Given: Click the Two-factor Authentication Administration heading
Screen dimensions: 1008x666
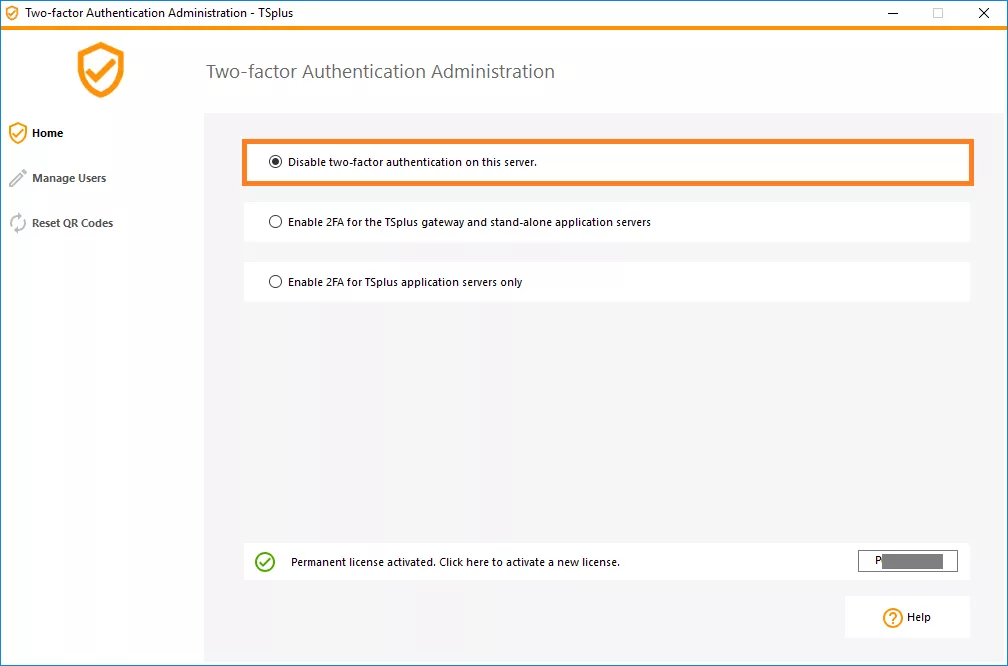Looking at the screenshot, I should click(x=381, y=71).
